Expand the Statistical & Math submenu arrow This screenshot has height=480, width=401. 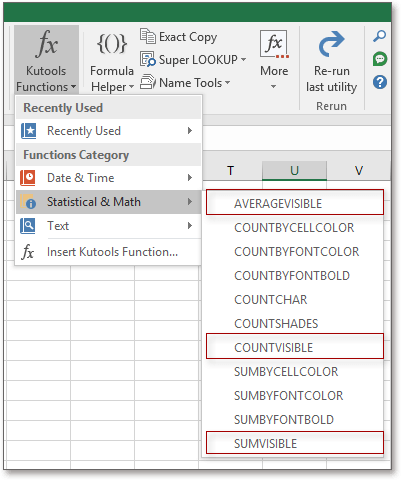(190, 202)
